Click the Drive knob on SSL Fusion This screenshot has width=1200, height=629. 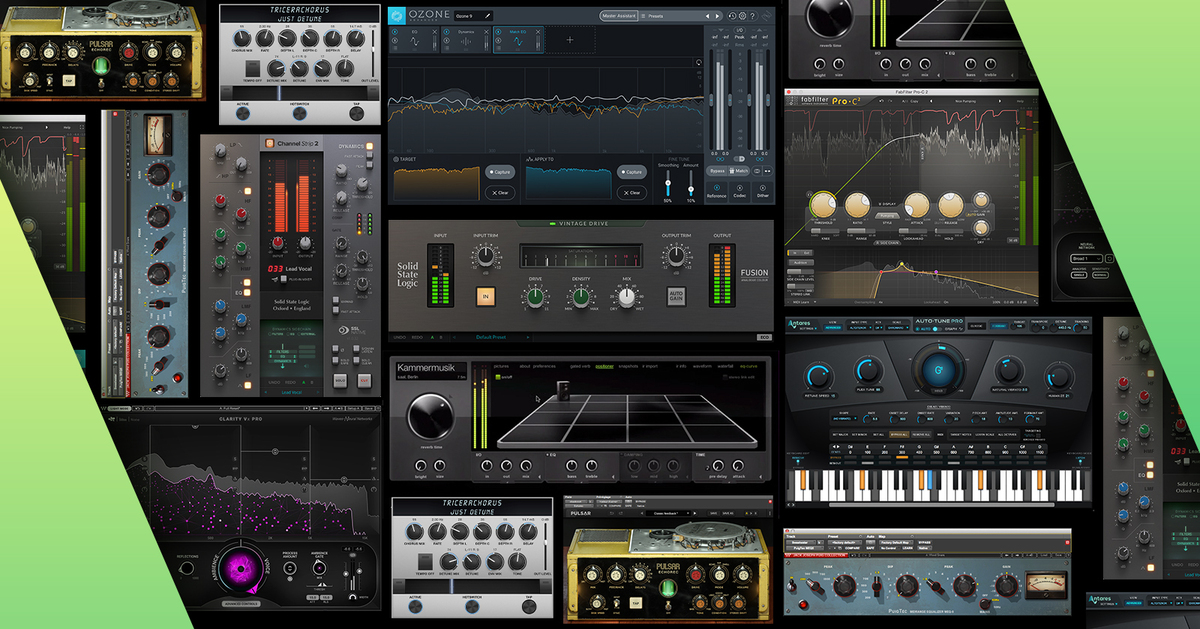pyautogui.click(x=536, y=296)
